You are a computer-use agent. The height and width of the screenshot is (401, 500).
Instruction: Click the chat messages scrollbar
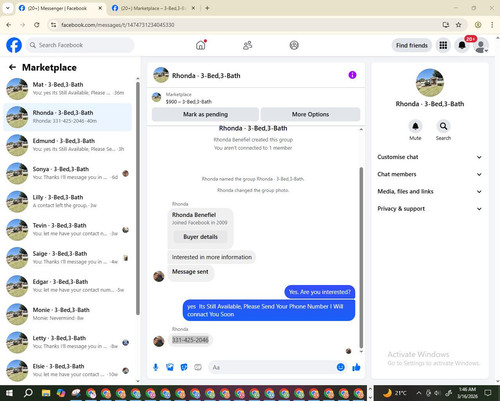(x=361, y=257)
